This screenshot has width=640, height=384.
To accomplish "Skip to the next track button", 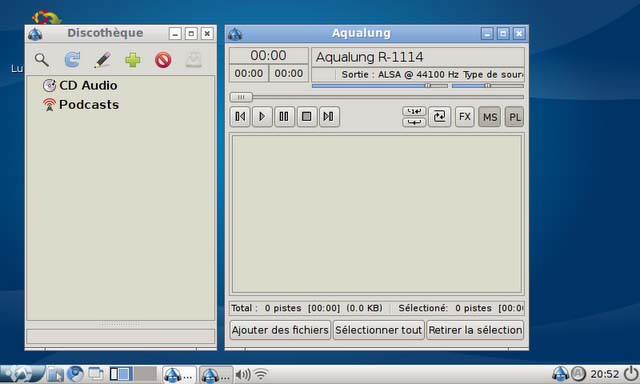I will click(x=329, y=117).
